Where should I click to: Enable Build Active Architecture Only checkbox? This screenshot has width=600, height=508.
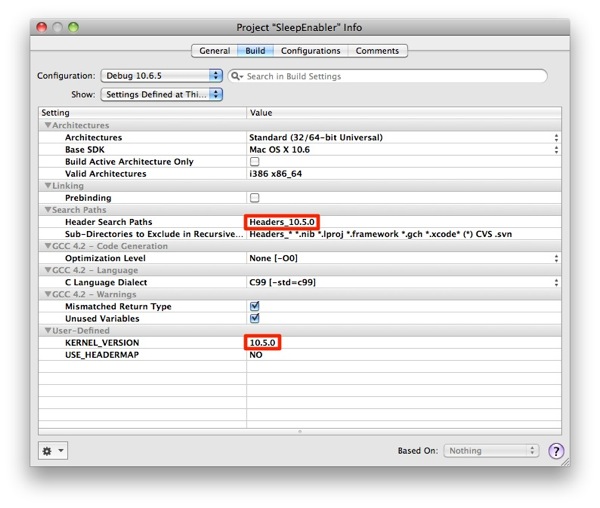[x=254, y=161]
